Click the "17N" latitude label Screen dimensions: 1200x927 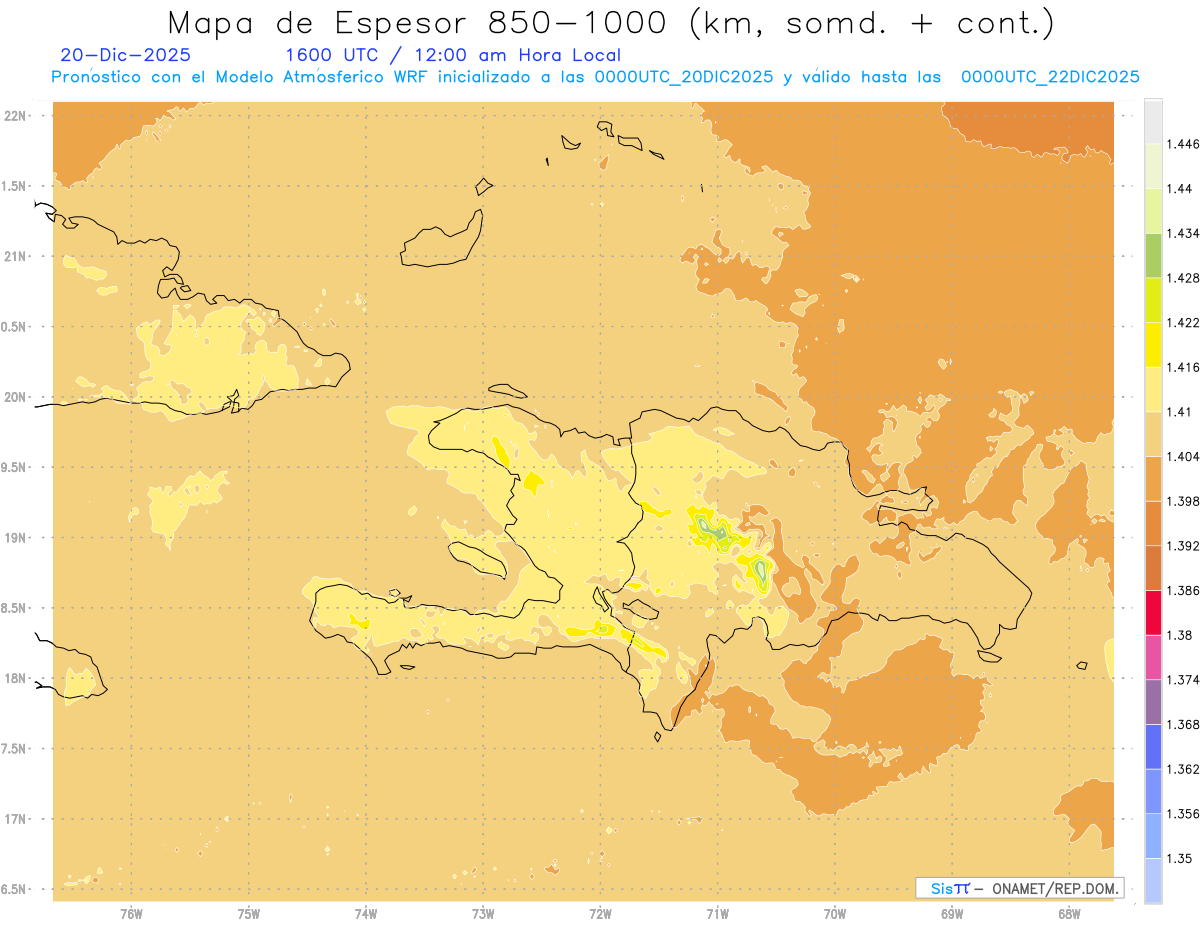(16, 819)
